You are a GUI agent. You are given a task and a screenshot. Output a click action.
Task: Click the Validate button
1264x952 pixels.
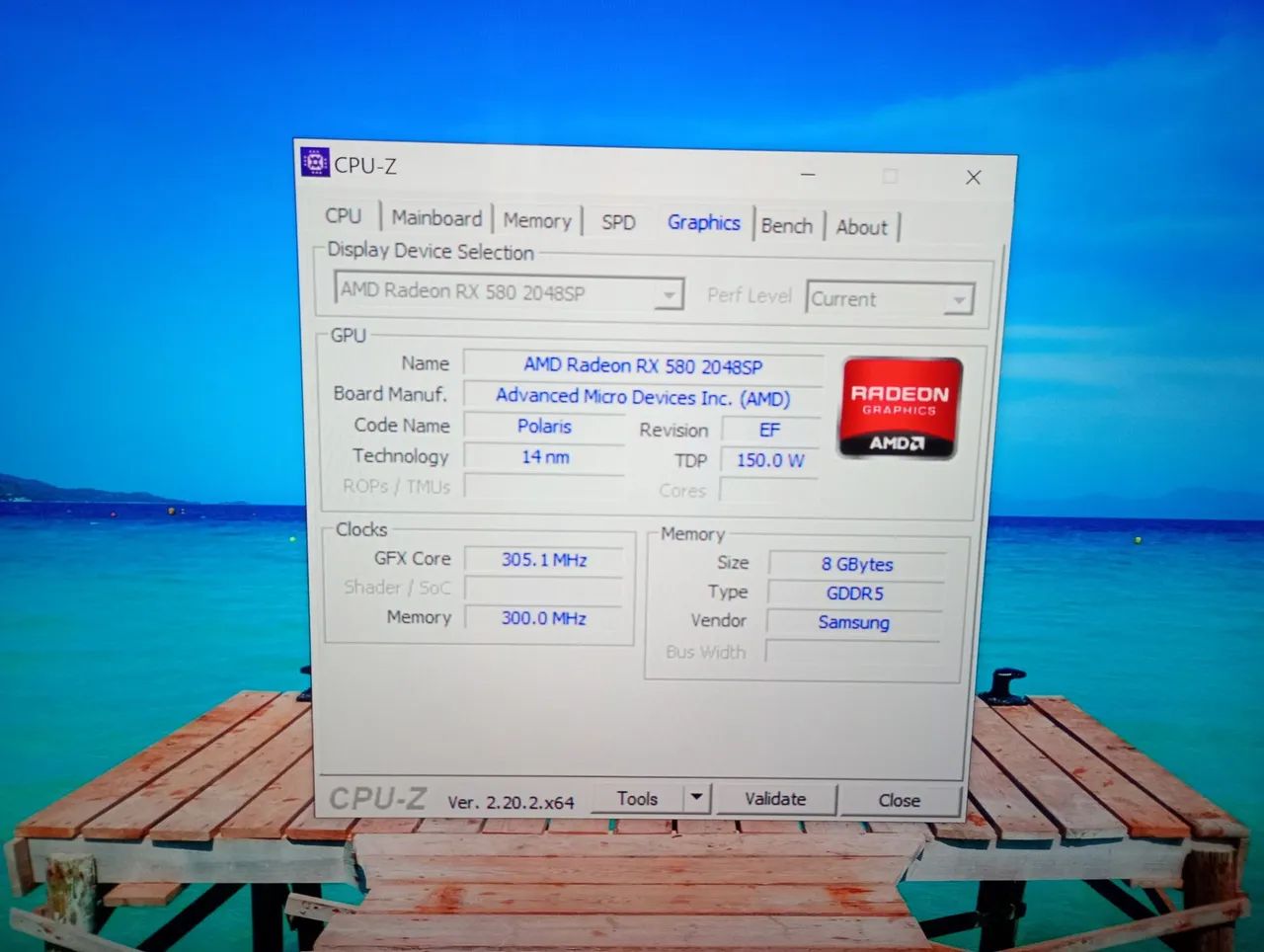(775, 799)
